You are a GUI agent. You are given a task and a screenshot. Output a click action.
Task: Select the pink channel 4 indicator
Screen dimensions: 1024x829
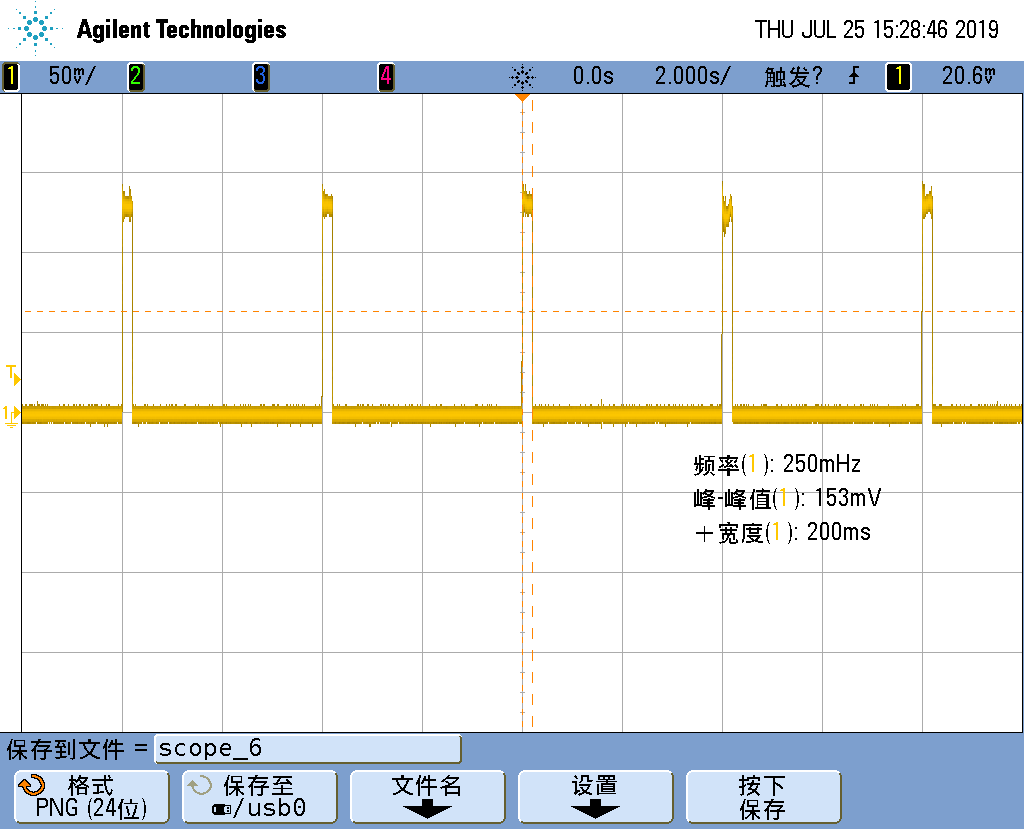pos(385,76)
